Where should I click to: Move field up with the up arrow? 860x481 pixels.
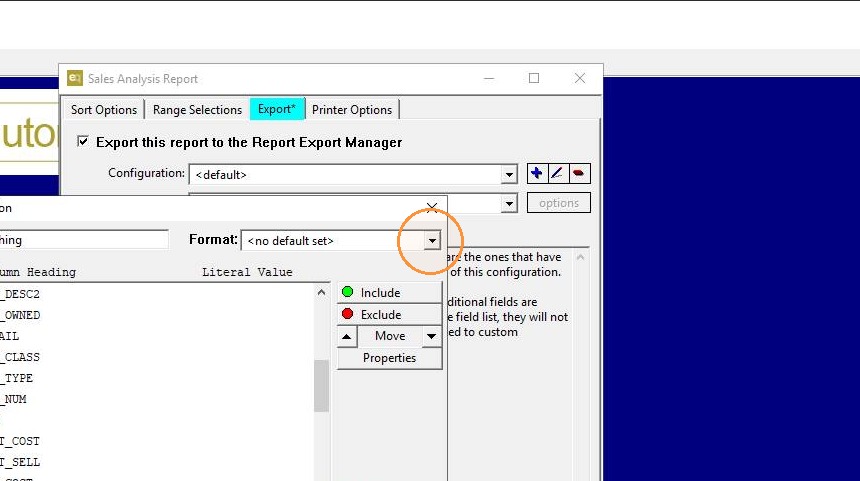pos(347,336)
